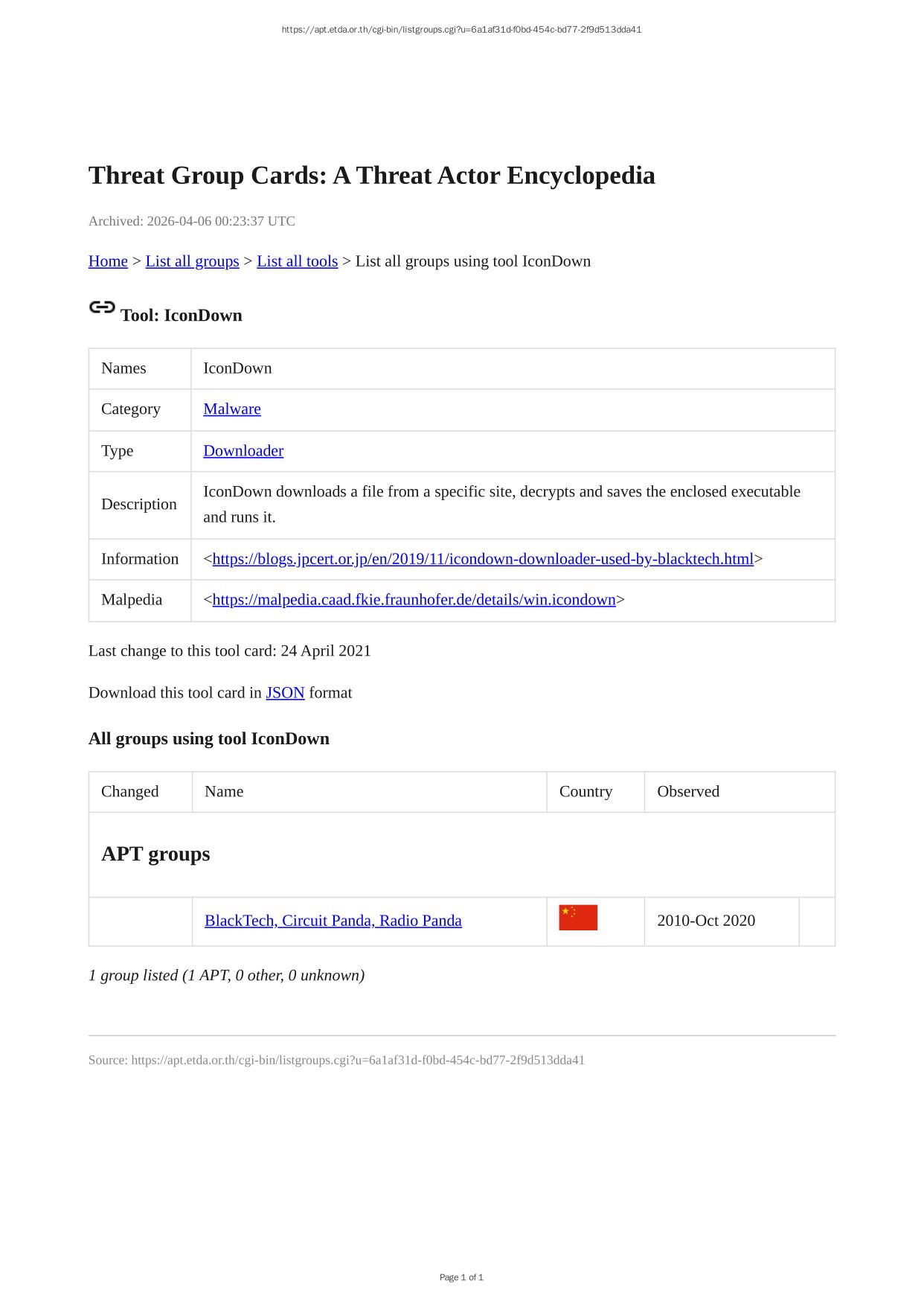Click the chain link icon beside Tool: IconDown
Viewport: 924px width, 1307px height.
click(x=102, y=307)
